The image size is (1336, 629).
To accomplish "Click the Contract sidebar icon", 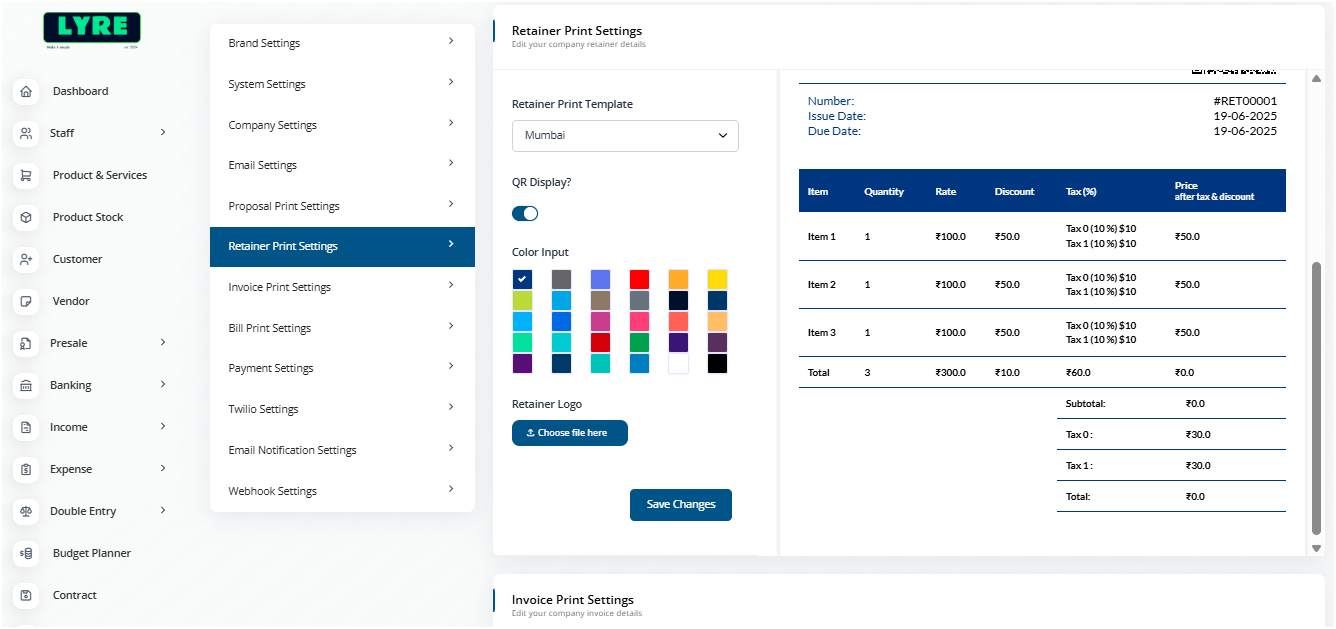I will (26, 595).
